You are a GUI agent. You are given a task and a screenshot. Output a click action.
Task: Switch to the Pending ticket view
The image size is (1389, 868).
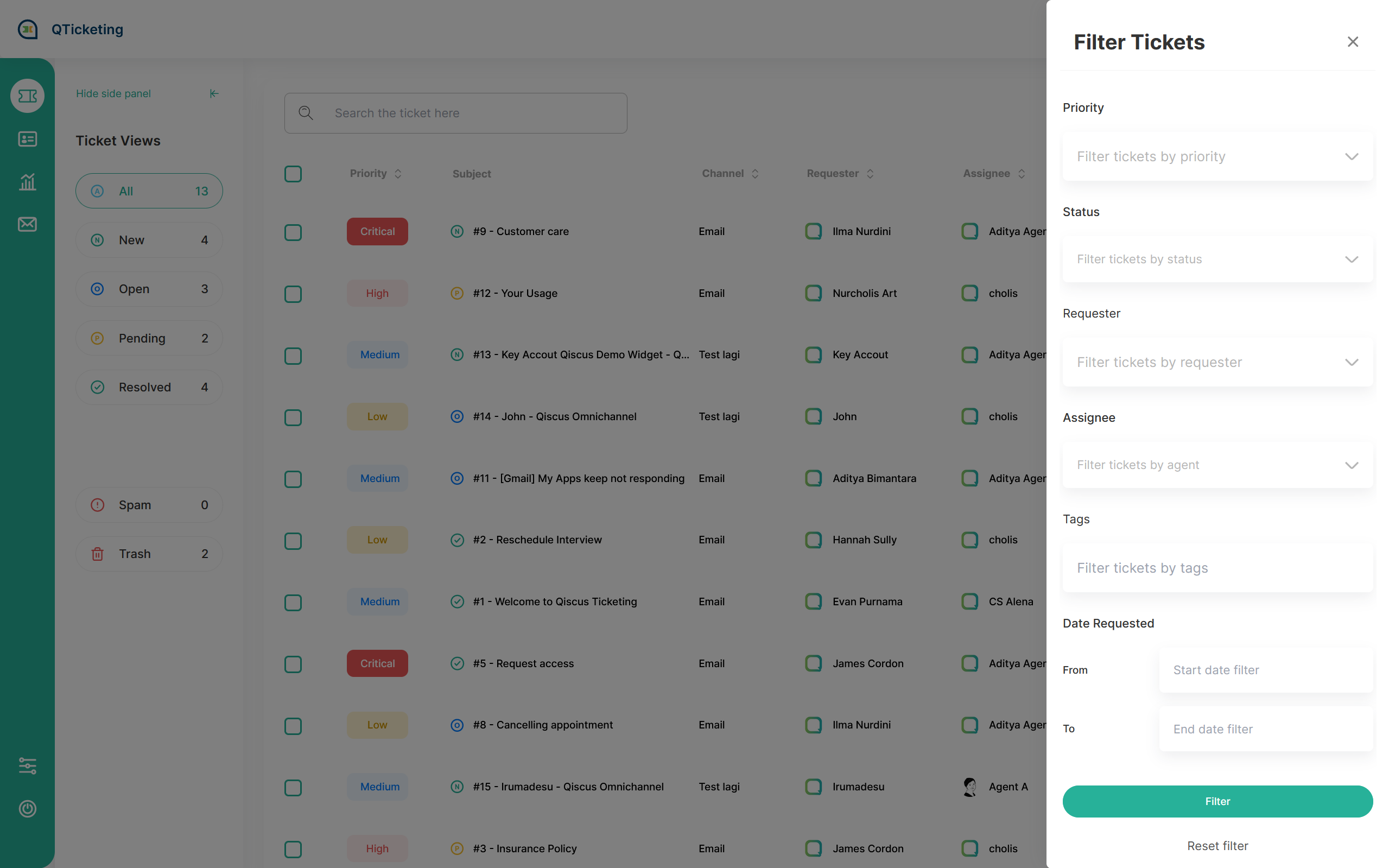pos(149,338)
